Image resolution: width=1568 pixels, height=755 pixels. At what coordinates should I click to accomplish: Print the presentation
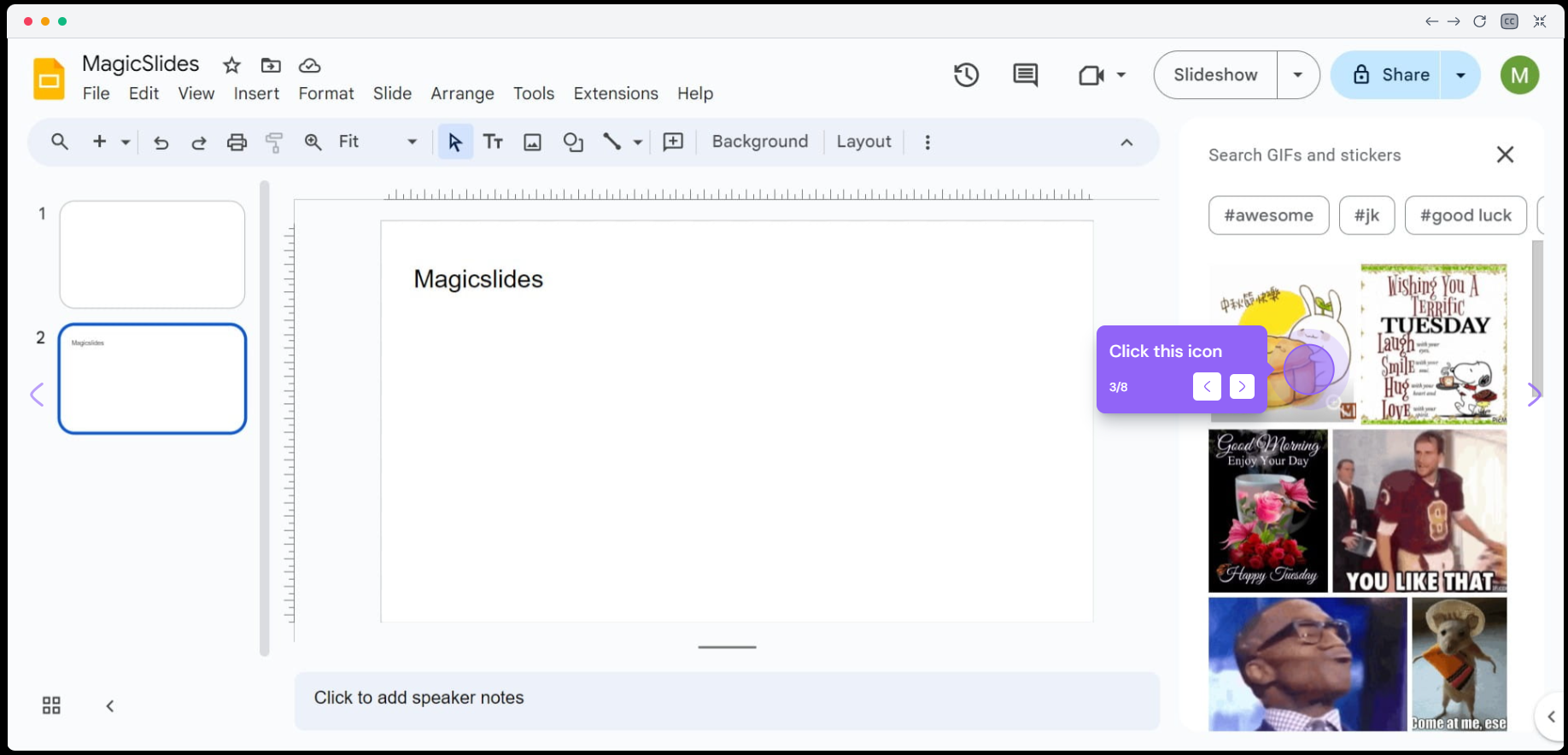(237, 143)
